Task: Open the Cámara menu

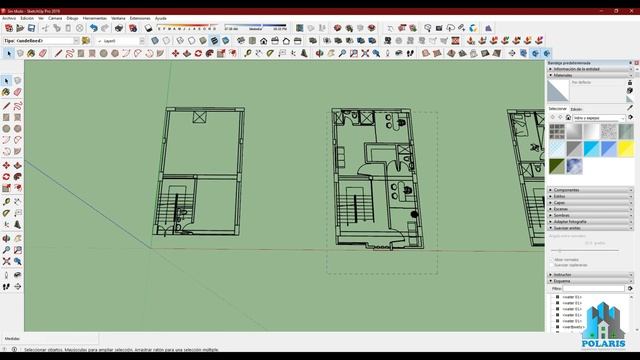Action: pyautogui.click(x=55, y=18)
